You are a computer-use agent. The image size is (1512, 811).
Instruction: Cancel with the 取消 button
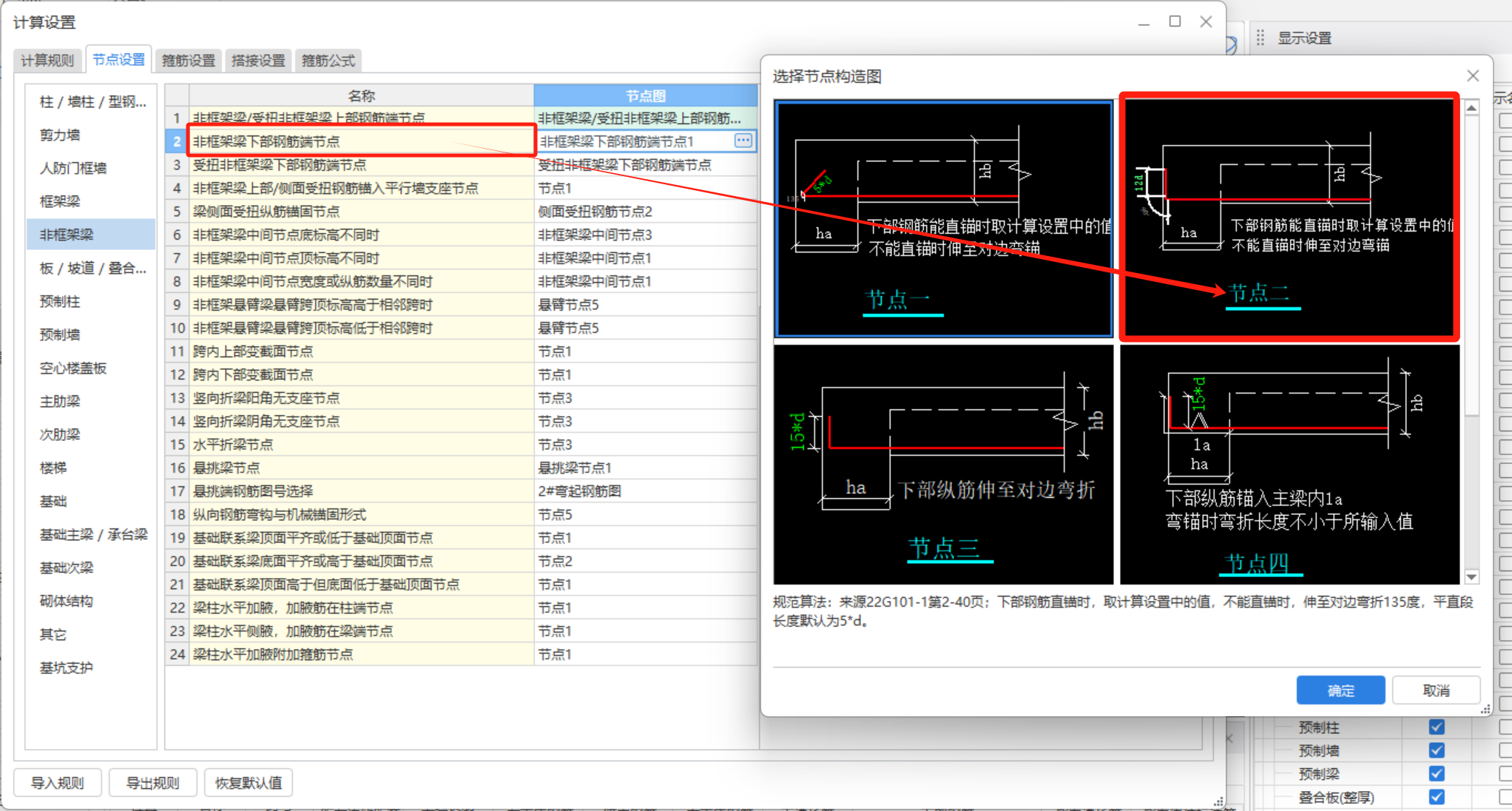(x=1436, y=690)
